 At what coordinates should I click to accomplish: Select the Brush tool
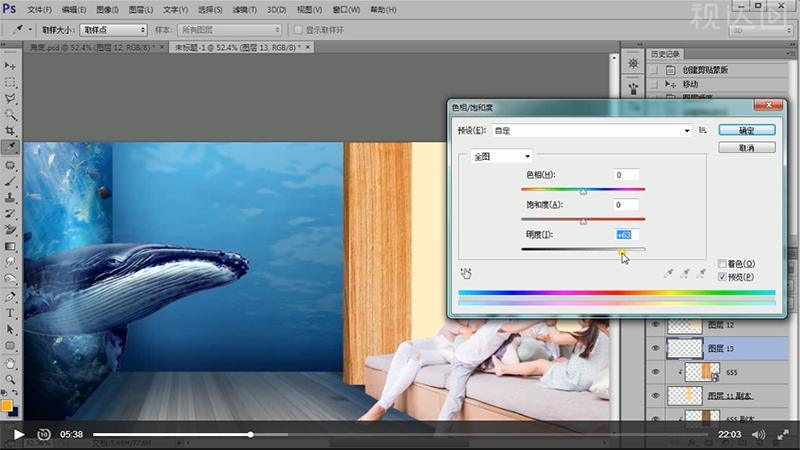point(10,182)
